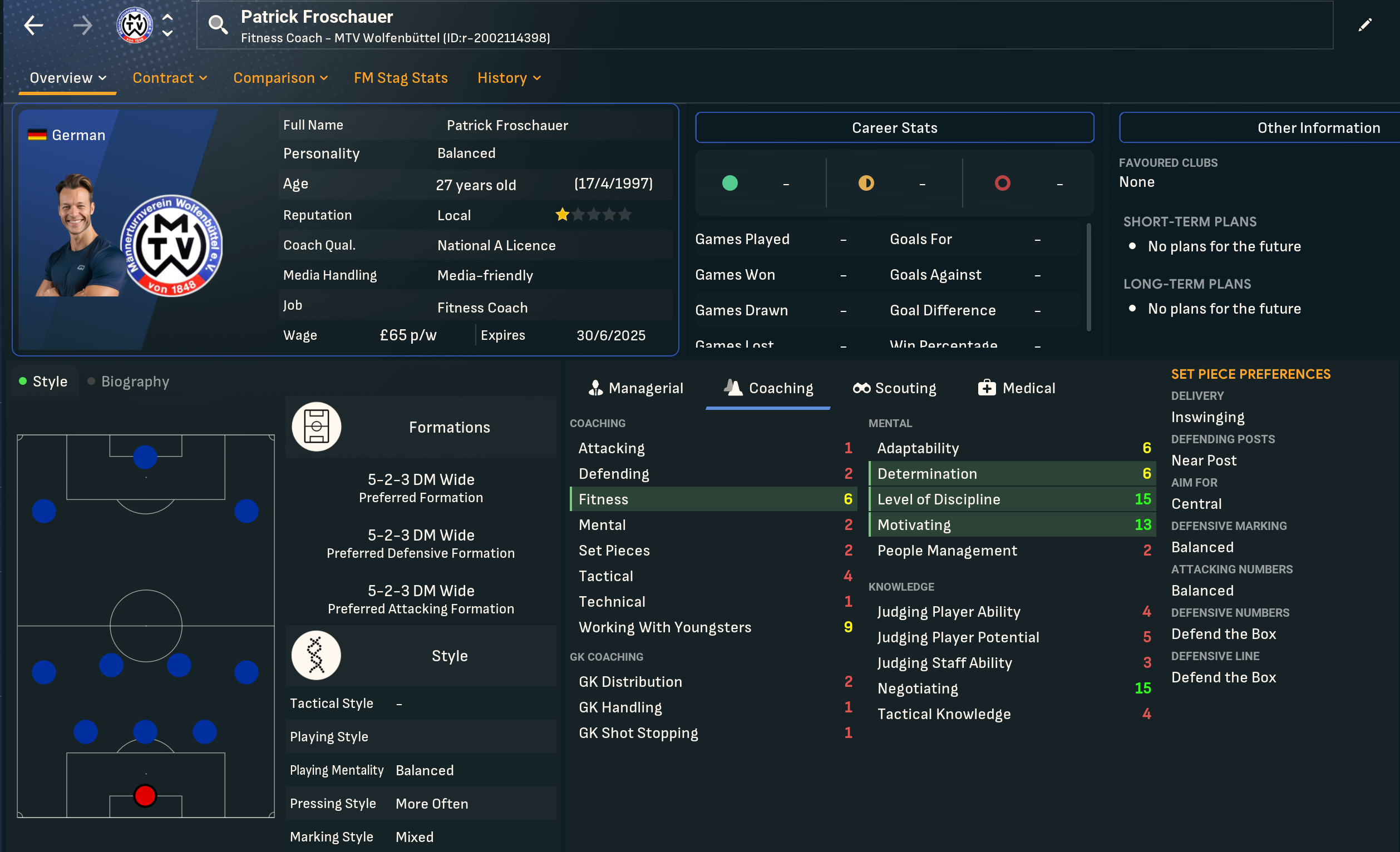The width and height of the screenshot is (1400, 852).
Task: Click the pencil edit icon
Action: tap(1365, 25)
